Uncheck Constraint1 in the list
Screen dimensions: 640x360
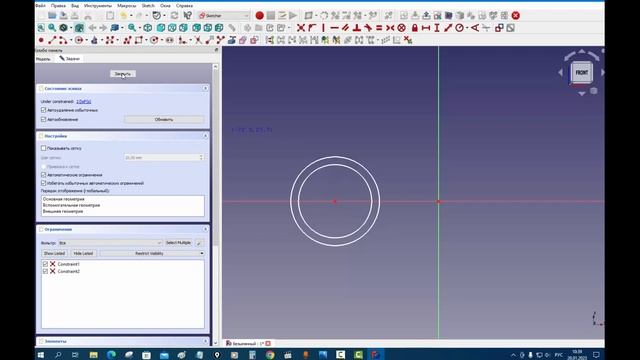(x=45, y=264)
